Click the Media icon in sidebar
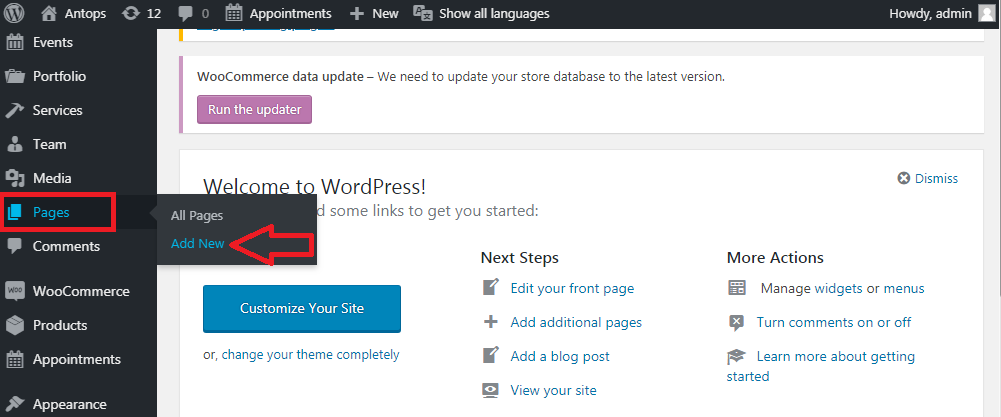Screen dimensions: 1001x417 [x=15, y=178]
